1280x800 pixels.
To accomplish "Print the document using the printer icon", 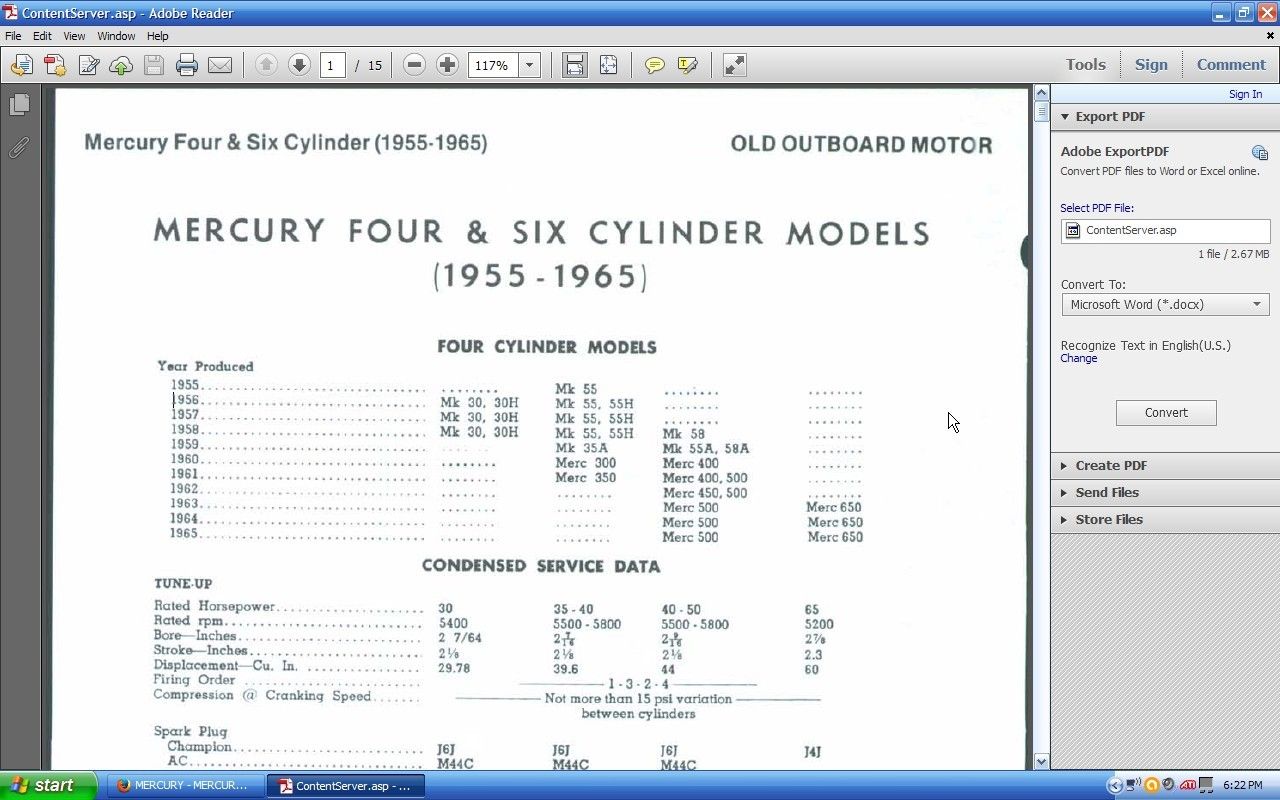I will pos(187,65).
